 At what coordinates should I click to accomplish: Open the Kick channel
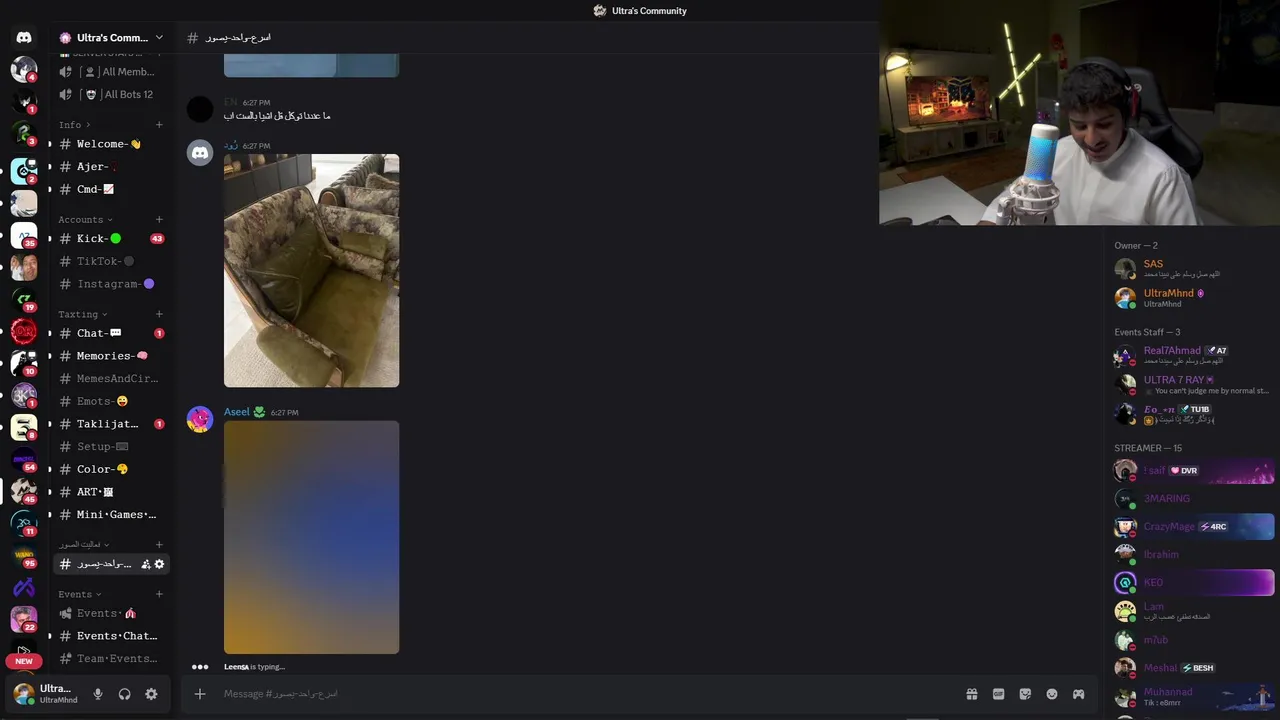[111, 239]
